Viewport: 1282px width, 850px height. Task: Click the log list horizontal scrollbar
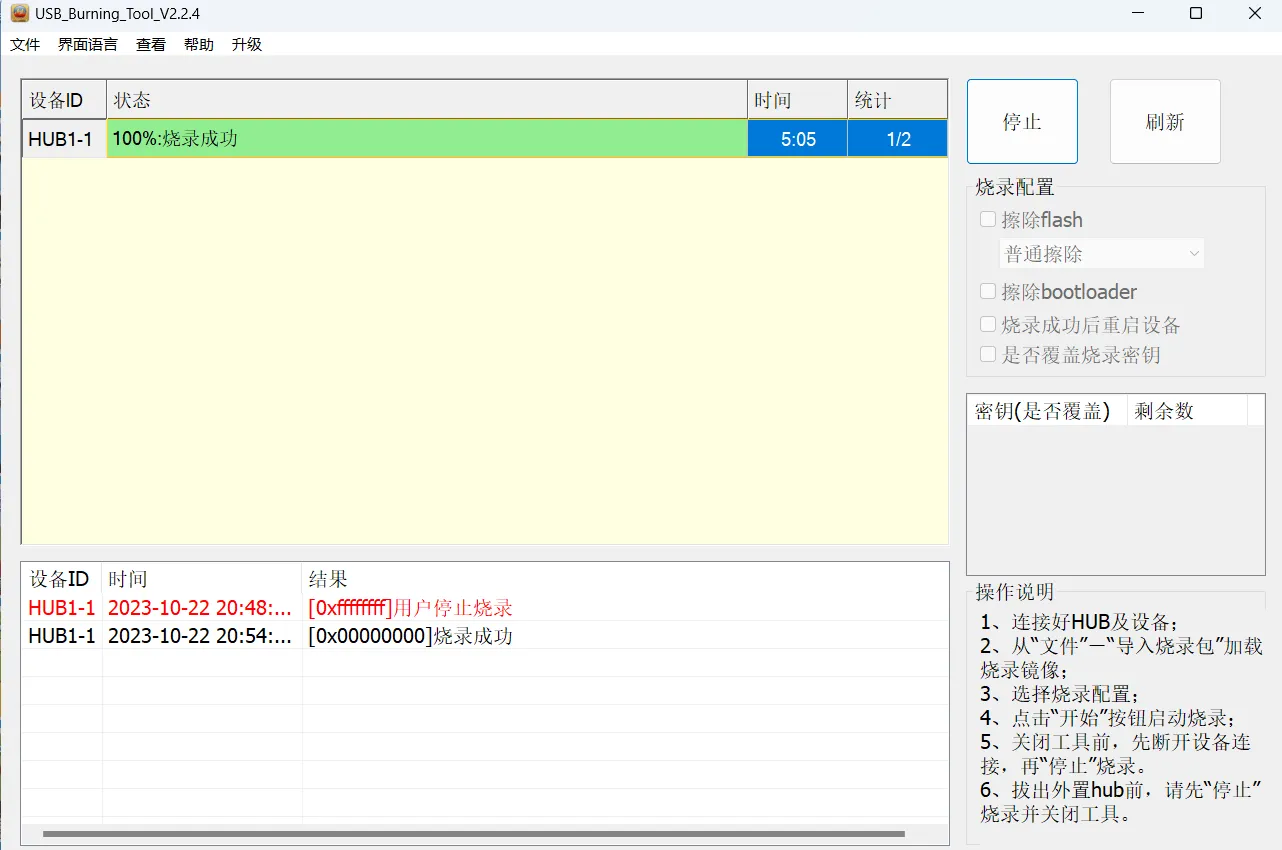[x=474, y=833]
